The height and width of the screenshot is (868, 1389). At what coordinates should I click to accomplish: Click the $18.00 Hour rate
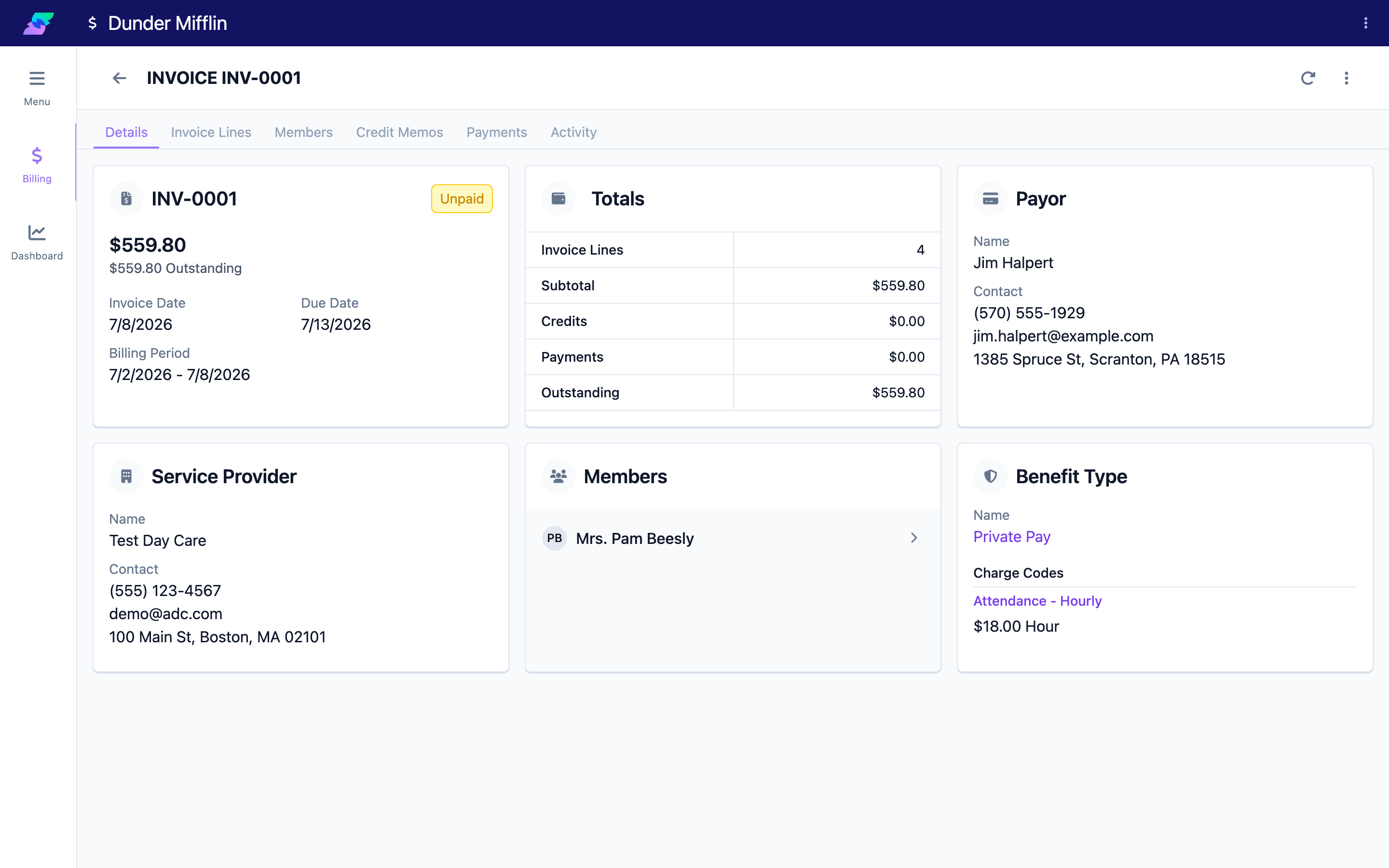click(x=1017, y=626)
